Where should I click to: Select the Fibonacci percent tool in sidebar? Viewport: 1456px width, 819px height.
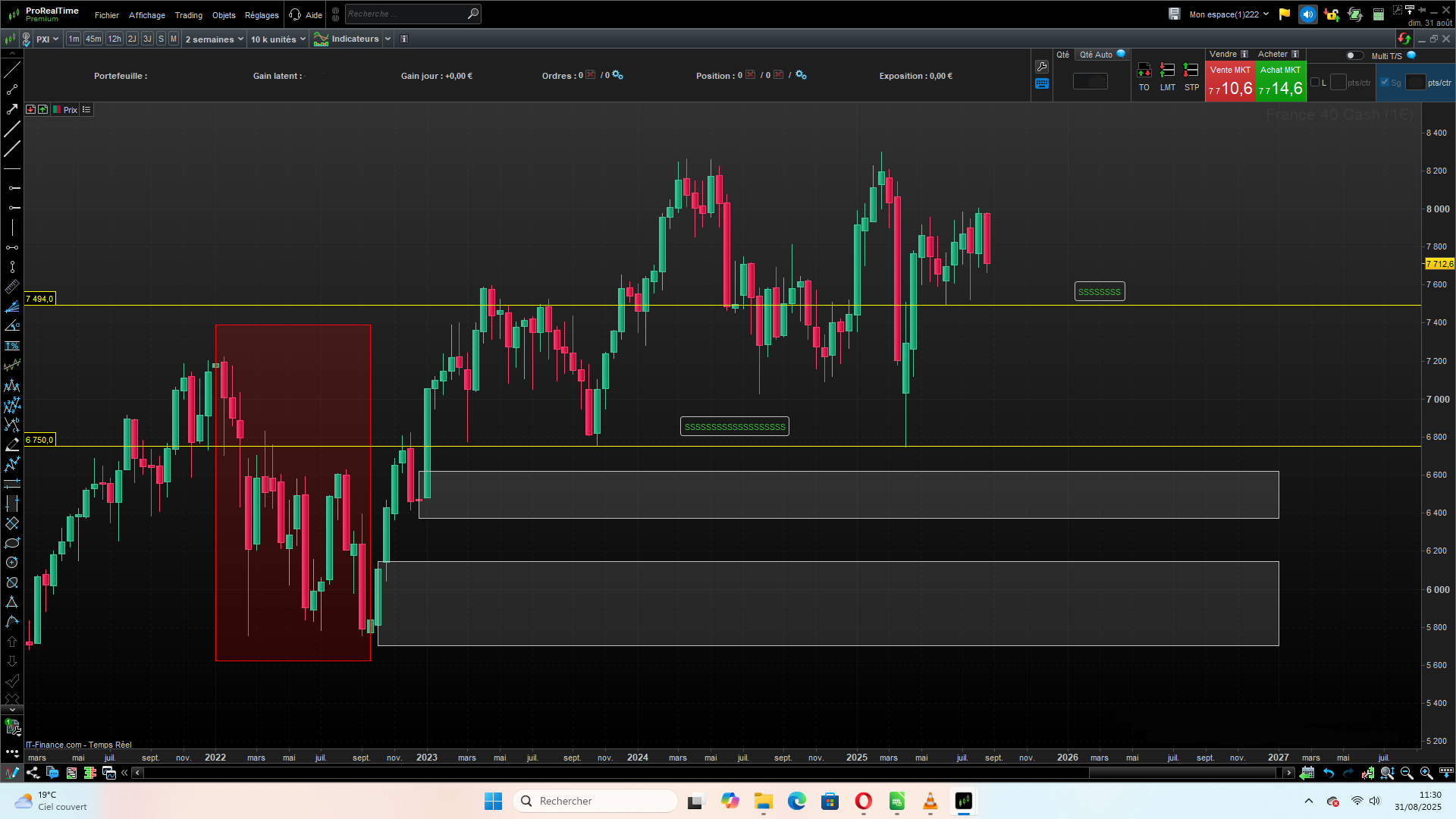pyautogui.click(x=12, y=346)
